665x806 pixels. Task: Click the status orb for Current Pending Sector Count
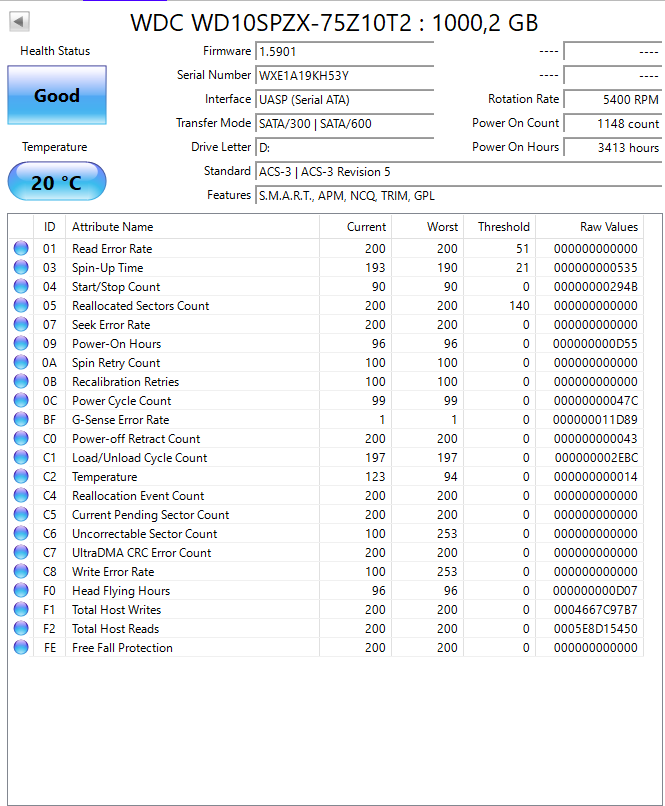[x=21, y=515]
